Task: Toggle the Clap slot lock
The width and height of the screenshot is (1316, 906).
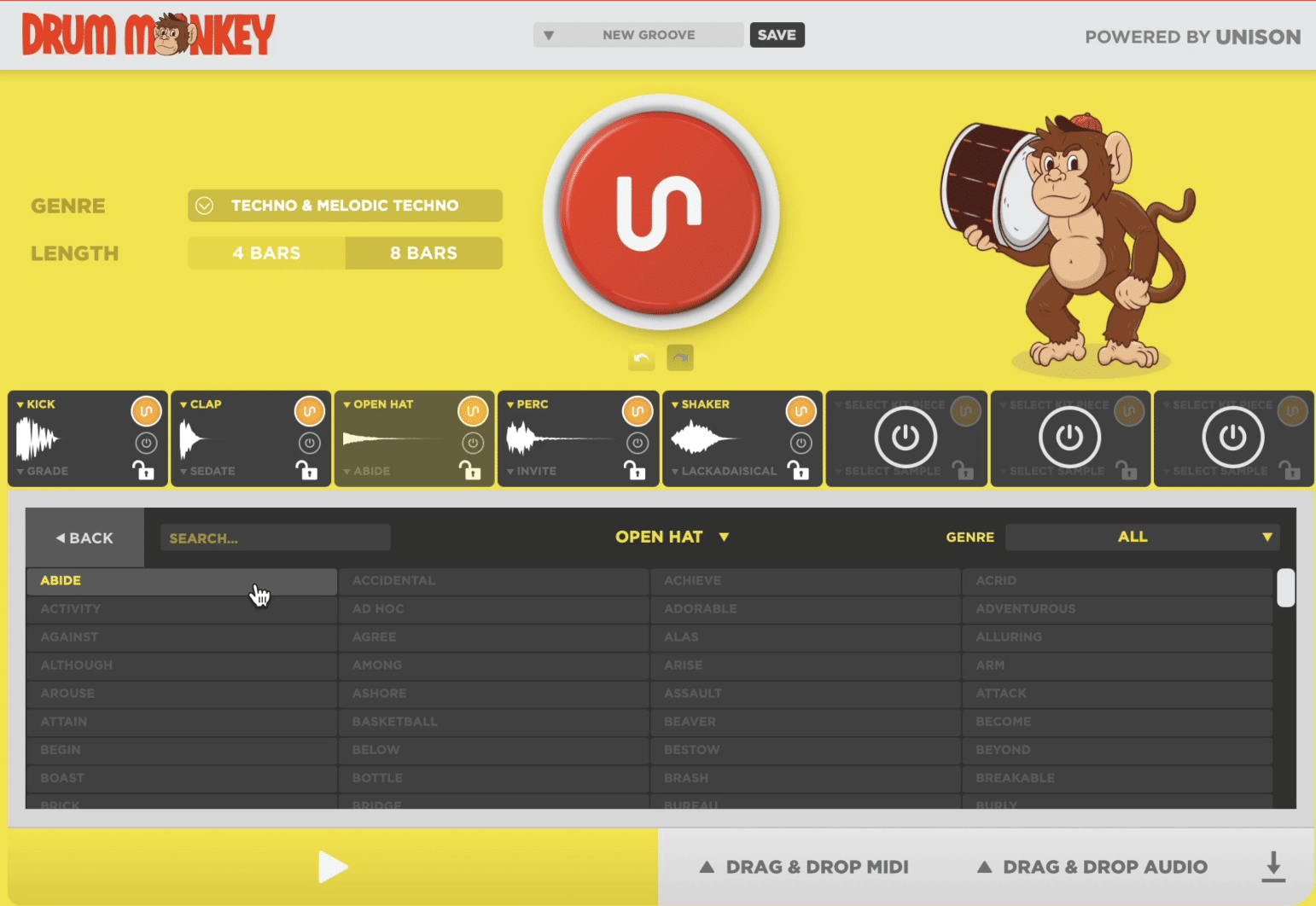Action: [306, 470]
